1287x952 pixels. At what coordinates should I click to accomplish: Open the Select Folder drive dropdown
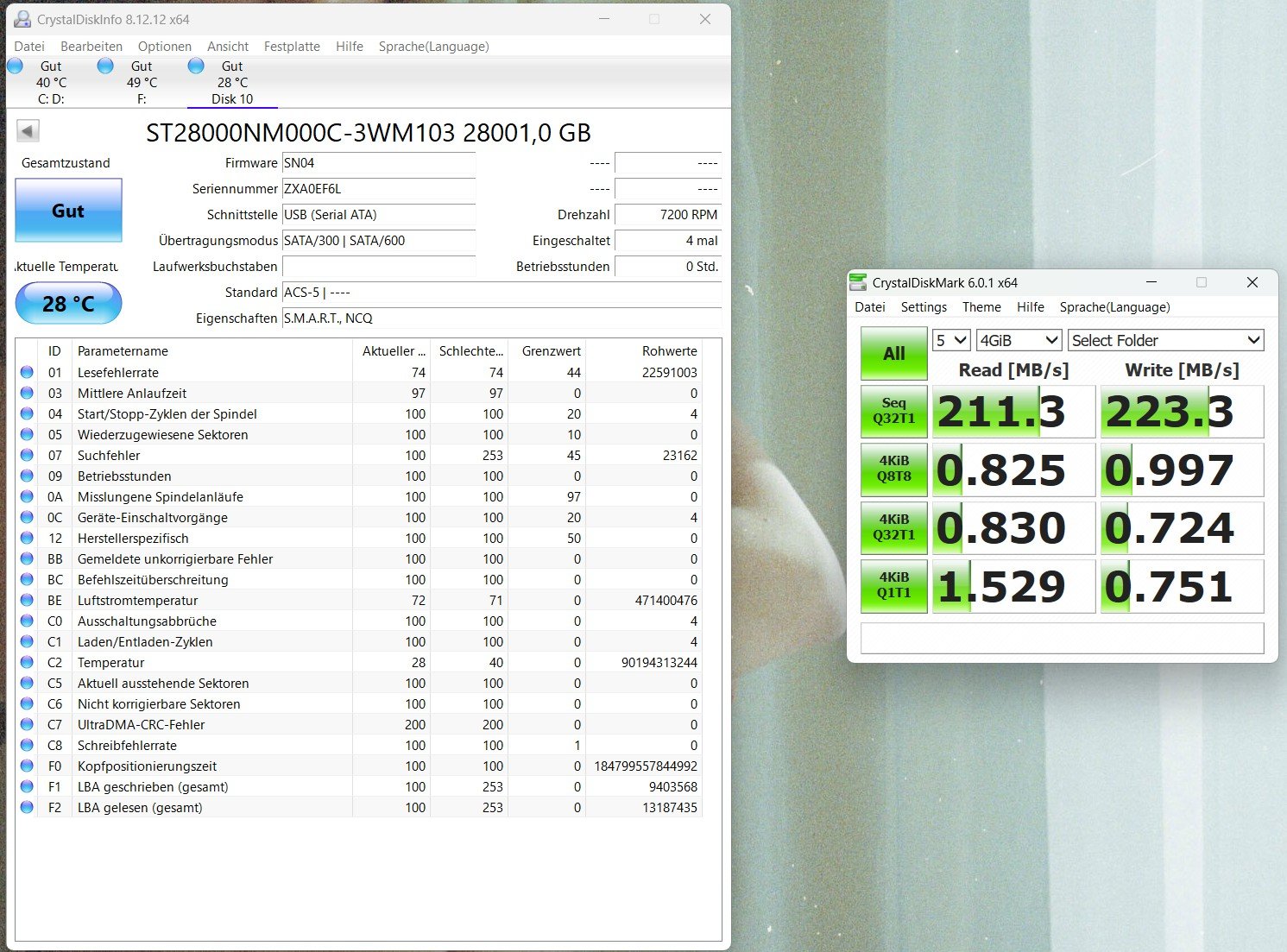pos(1166,340)
